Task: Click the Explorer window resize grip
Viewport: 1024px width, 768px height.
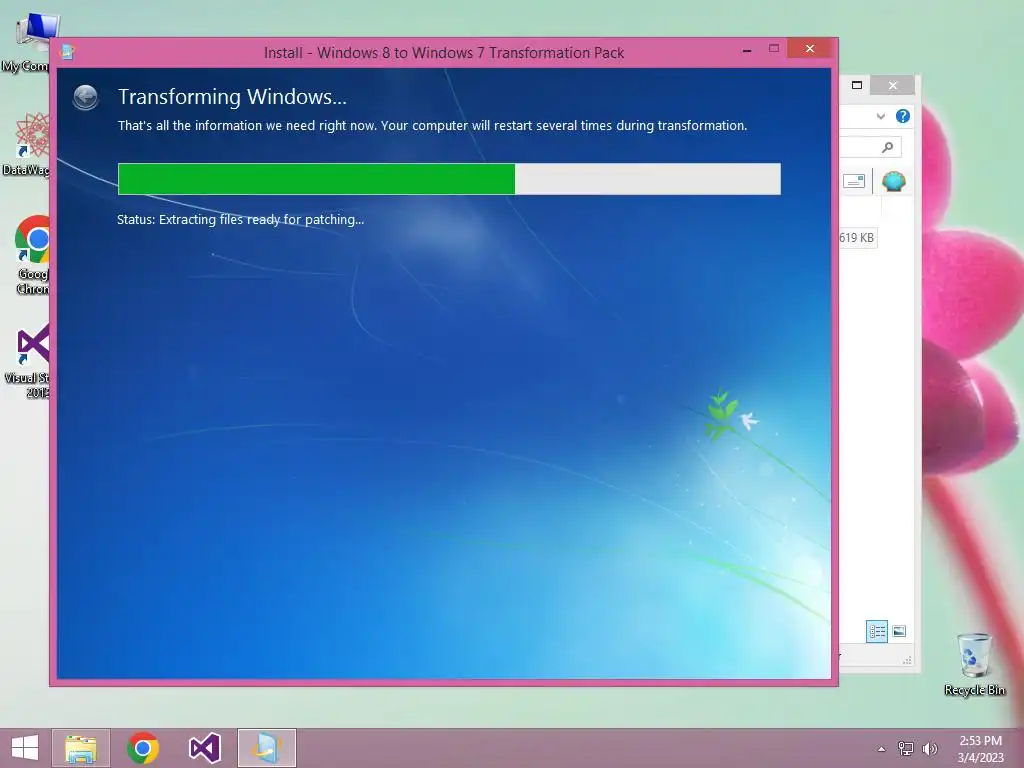Action: click(907, 661)
